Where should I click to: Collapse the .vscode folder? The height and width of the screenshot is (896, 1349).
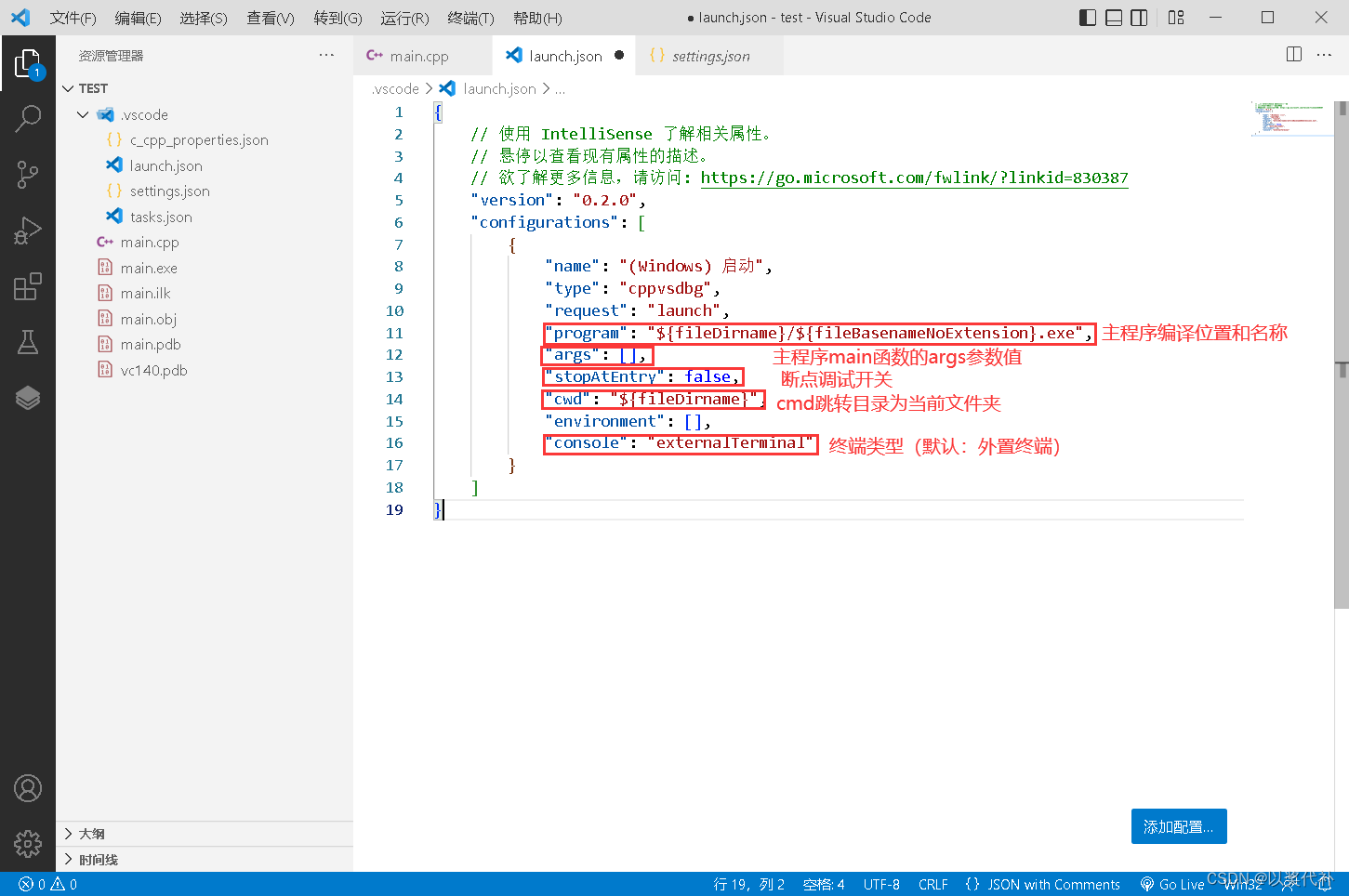coord(84,114)
